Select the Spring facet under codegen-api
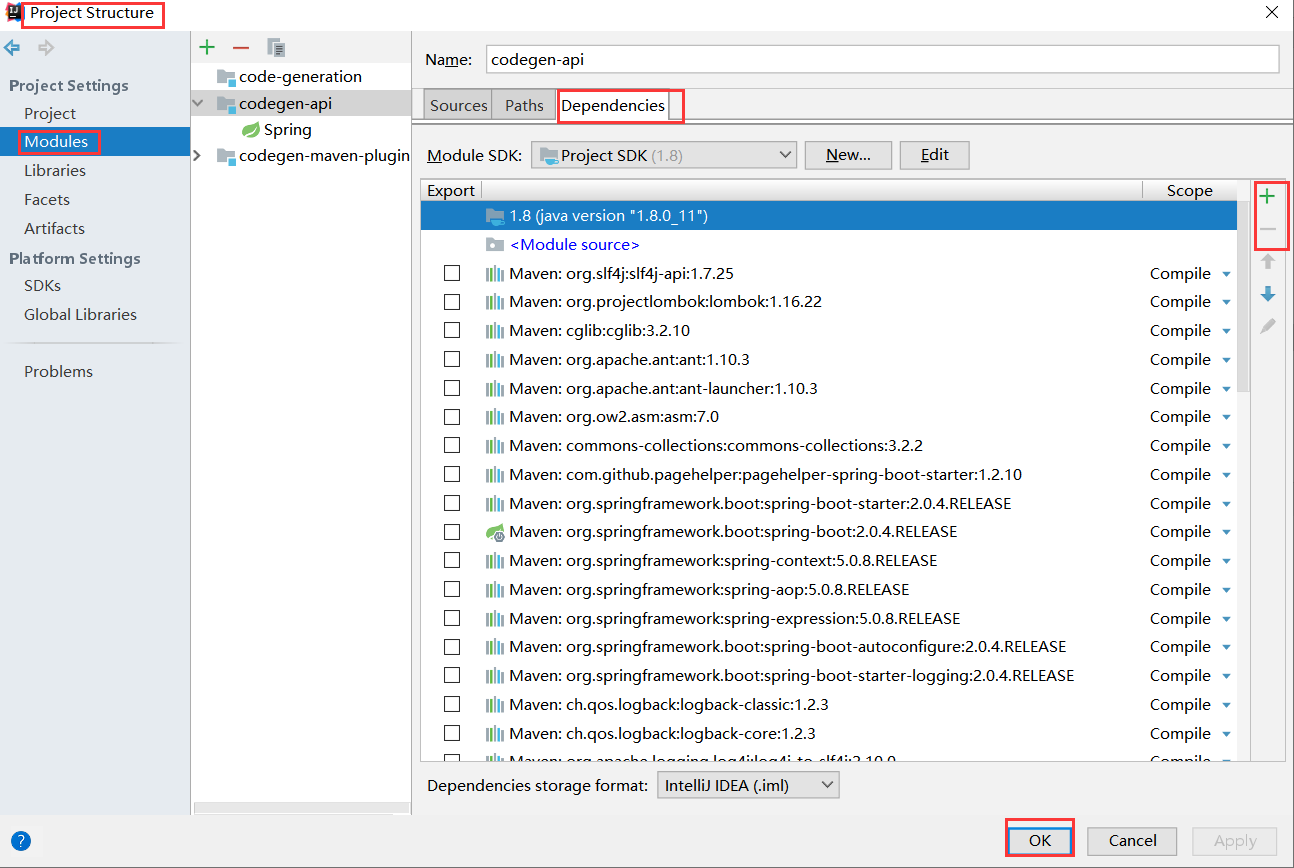1294x868 pixels. pos(287,130)
